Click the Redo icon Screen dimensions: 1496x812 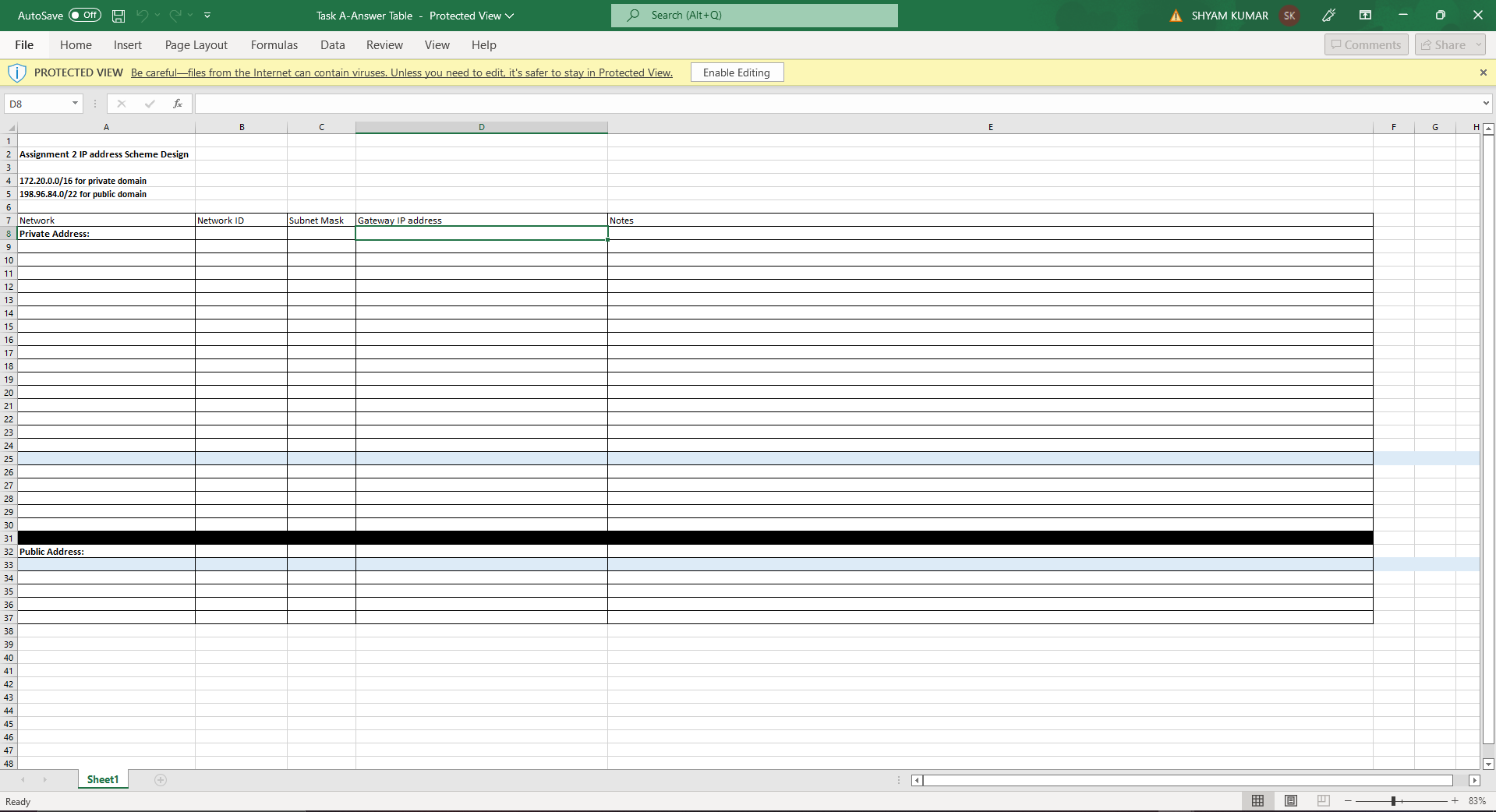tap(177, 15)
